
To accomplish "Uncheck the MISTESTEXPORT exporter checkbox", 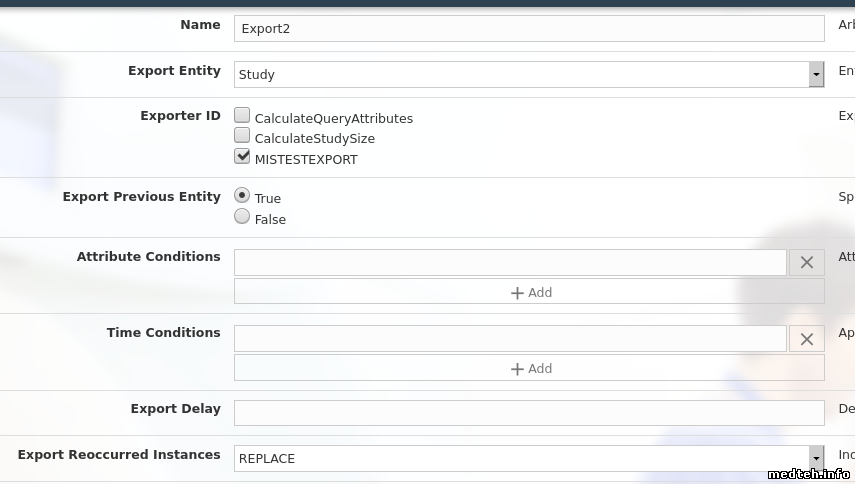I will click(242, 157).
